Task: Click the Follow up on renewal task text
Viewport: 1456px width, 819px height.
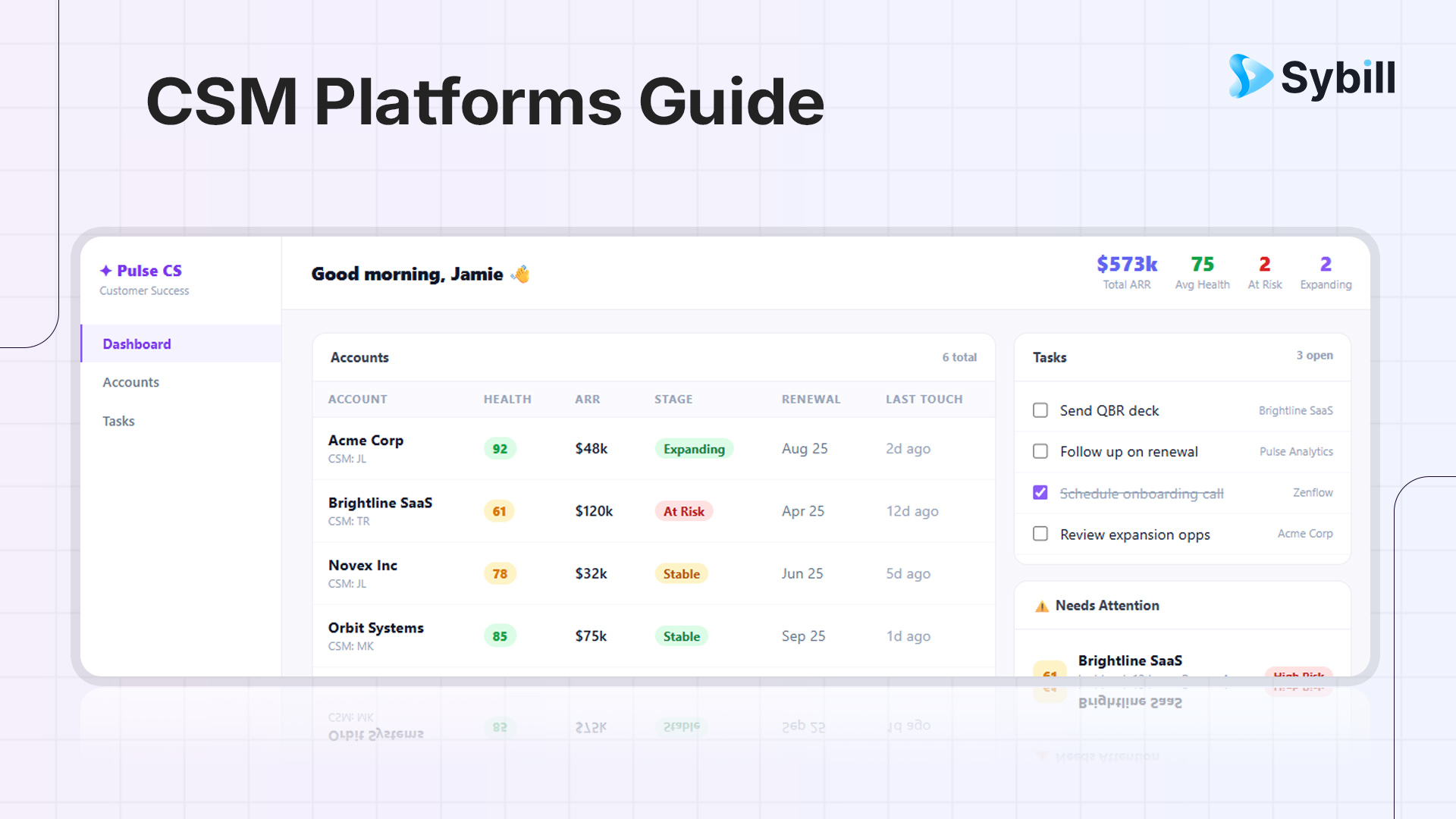Action: [x=1129, y=452]
